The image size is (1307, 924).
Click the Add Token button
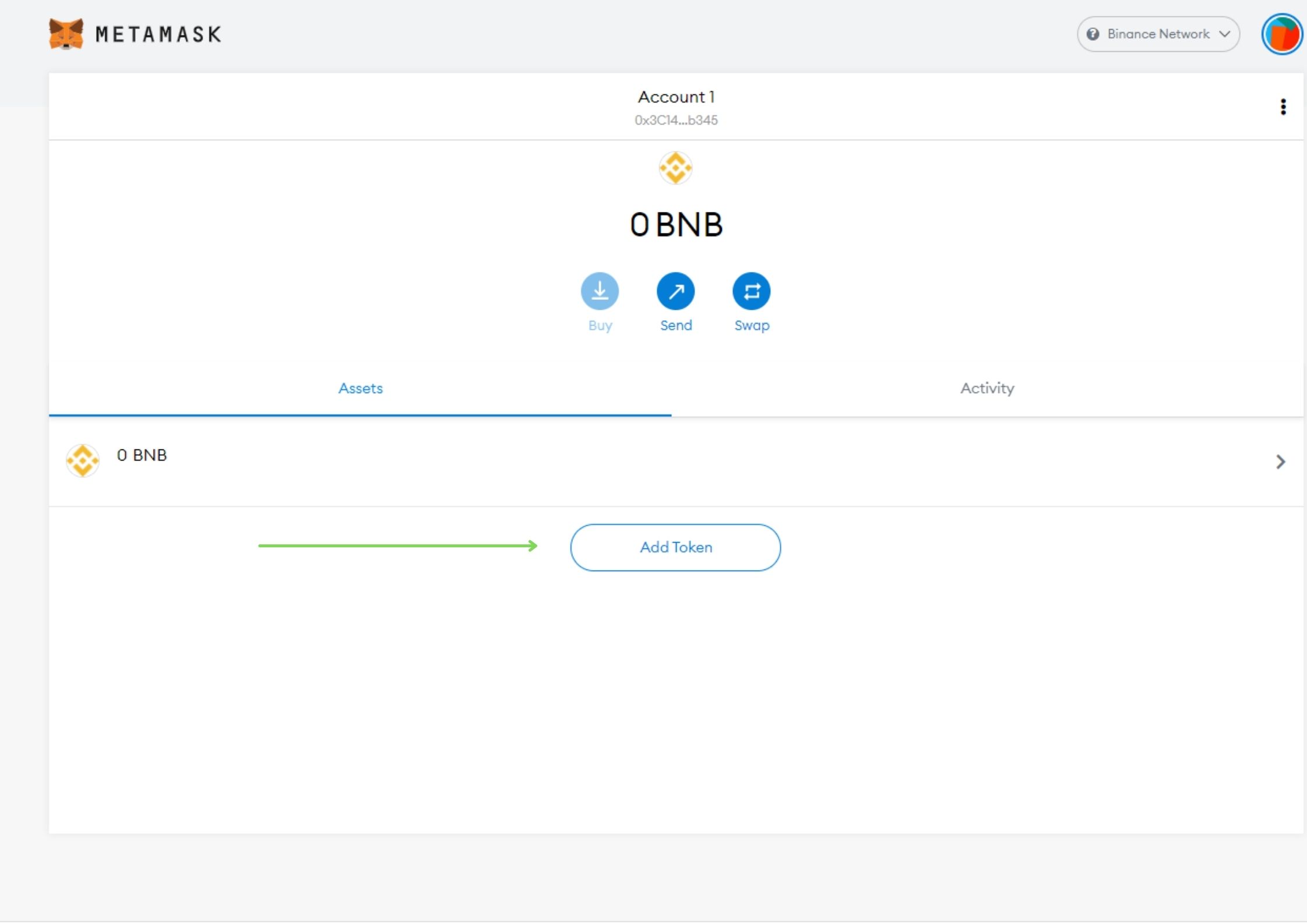click(x=675, y=547)
